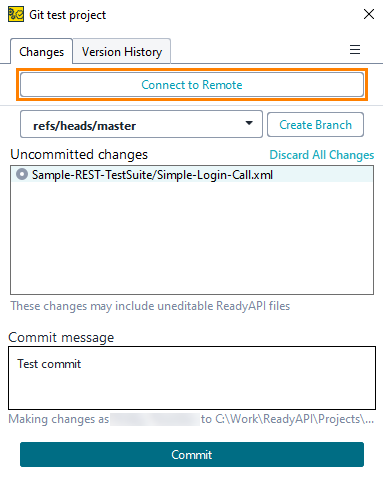Click the Connect to Remote button

(192, 85)
